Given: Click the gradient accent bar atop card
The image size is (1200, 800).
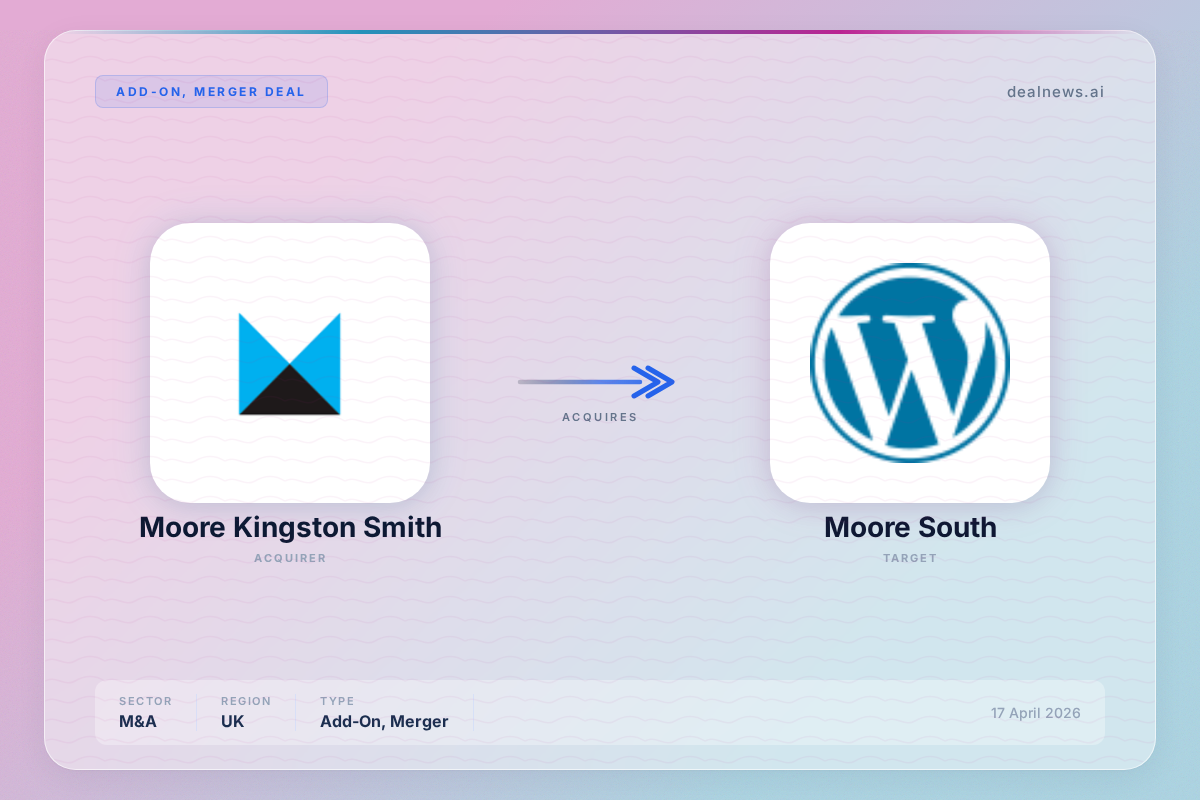Looking at the screenshot, I should (600, 33).
